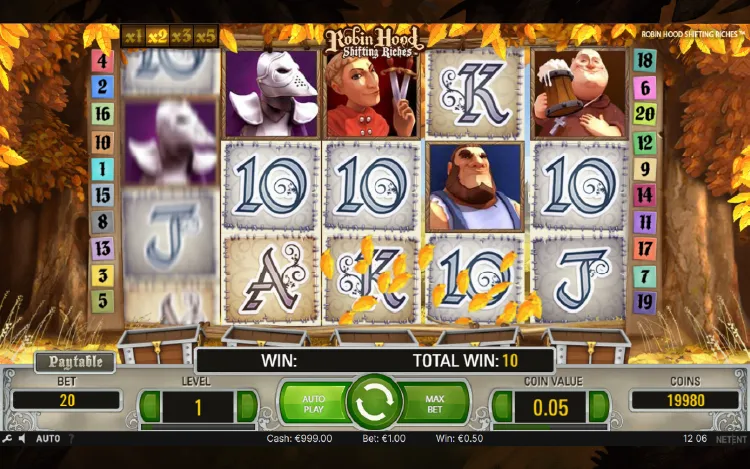
Task: Click the Max Bet button
Action: (435, 404)
